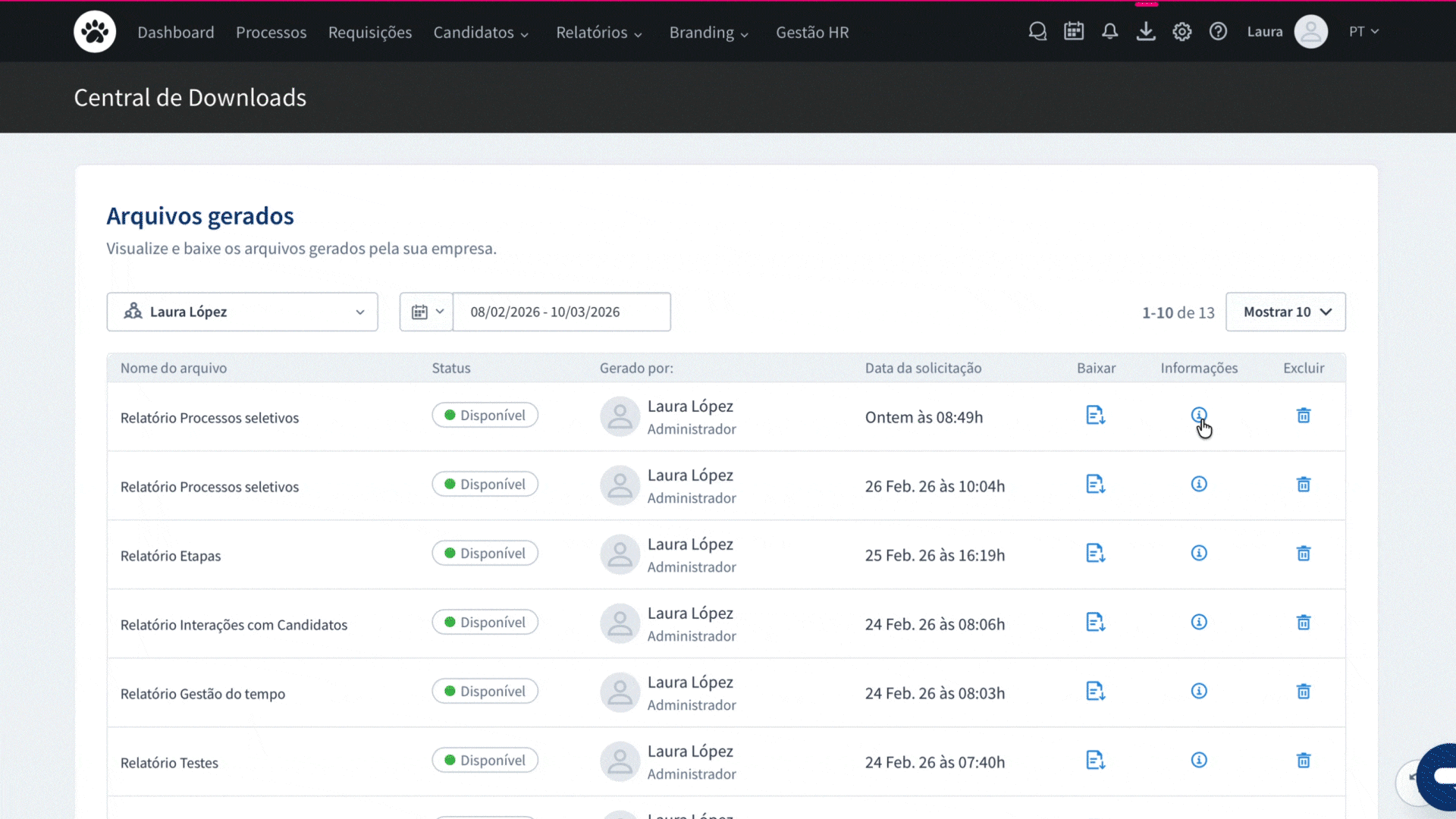Image resolution: width=1456 pixels, height=819 pixels.
Task: Click the date range input field
Action: [561, 312]
